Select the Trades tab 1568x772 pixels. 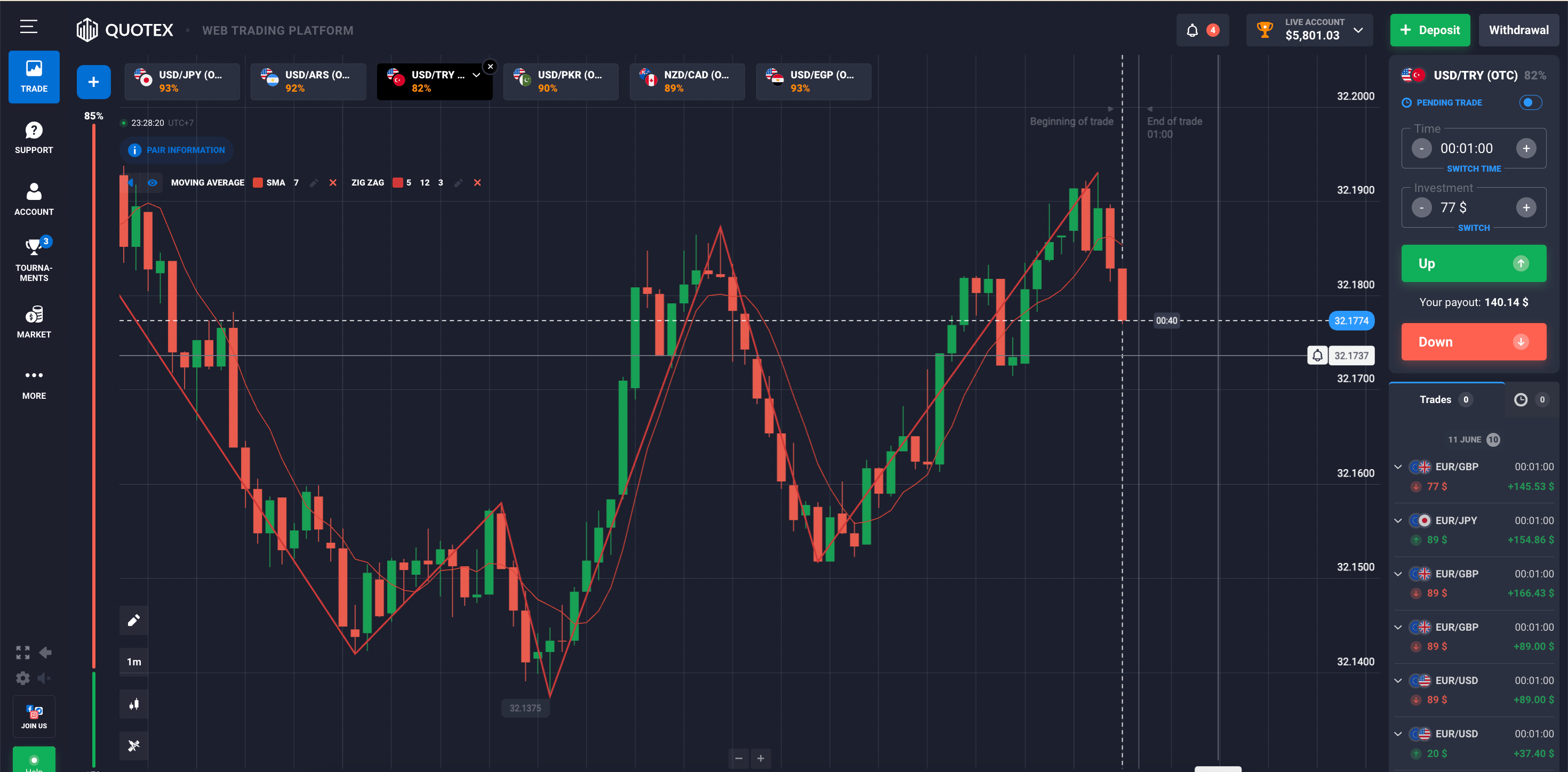coord(1446,400)
